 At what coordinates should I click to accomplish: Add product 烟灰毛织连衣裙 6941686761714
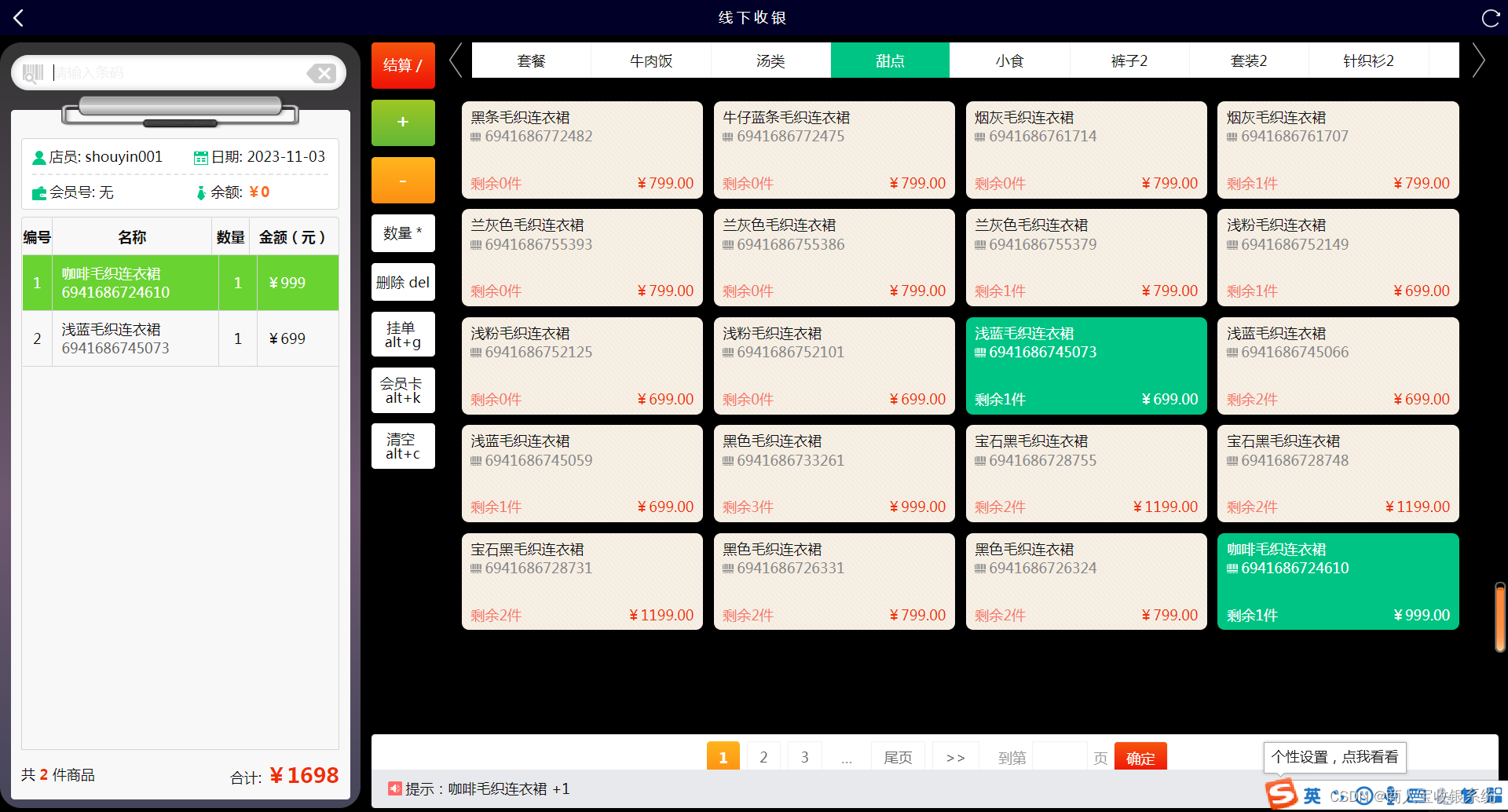[1086, 150]
